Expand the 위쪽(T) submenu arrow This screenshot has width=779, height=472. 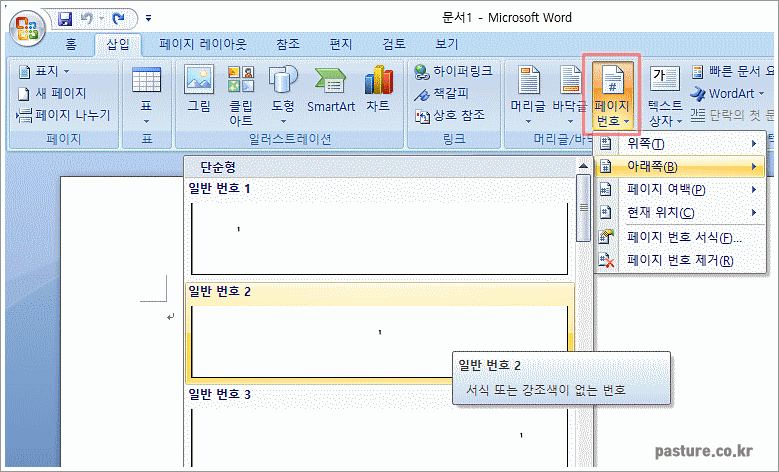click(754, 144)
